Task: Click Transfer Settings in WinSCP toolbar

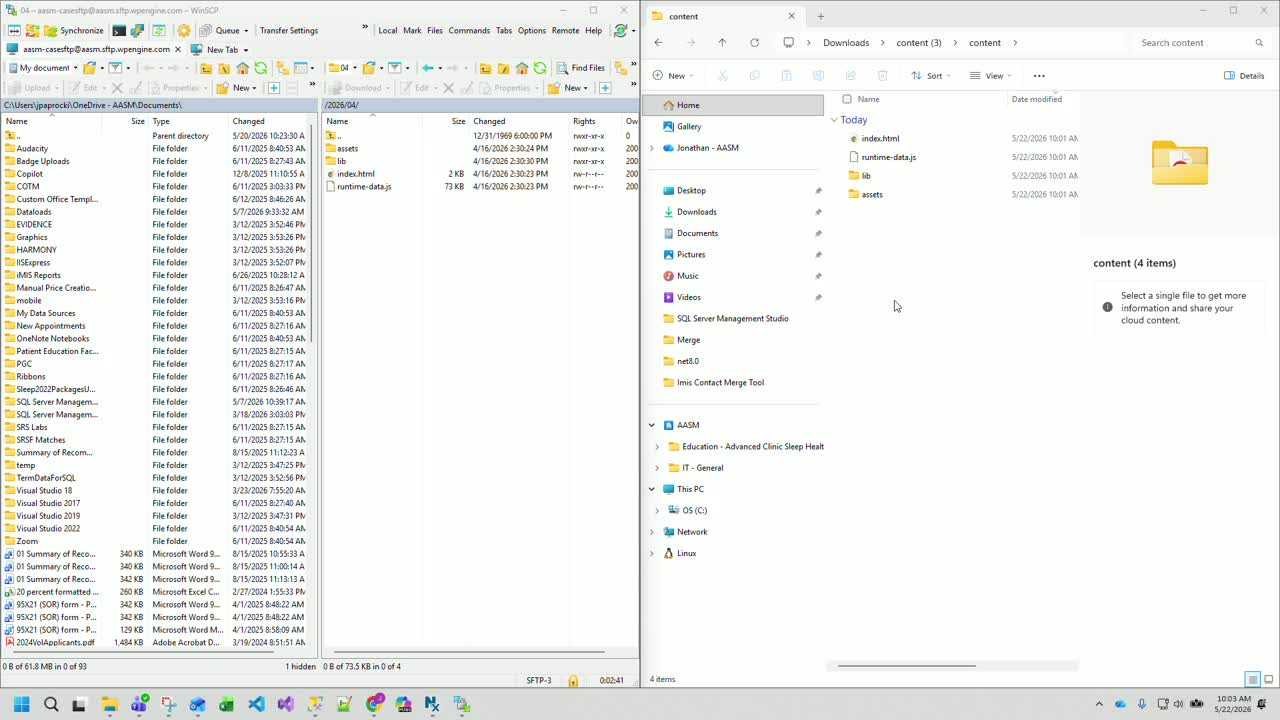Action: (289, 30)
